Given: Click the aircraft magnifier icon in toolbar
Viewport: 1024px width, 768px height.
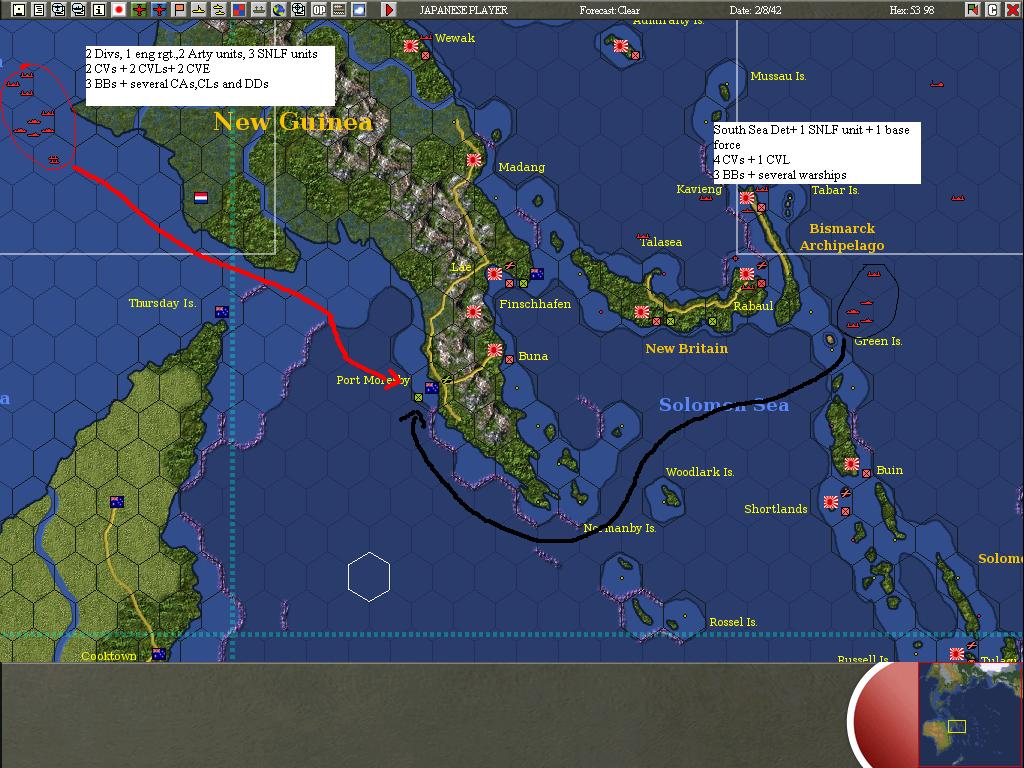Looking at the screenshot, I should coord(59,10).
